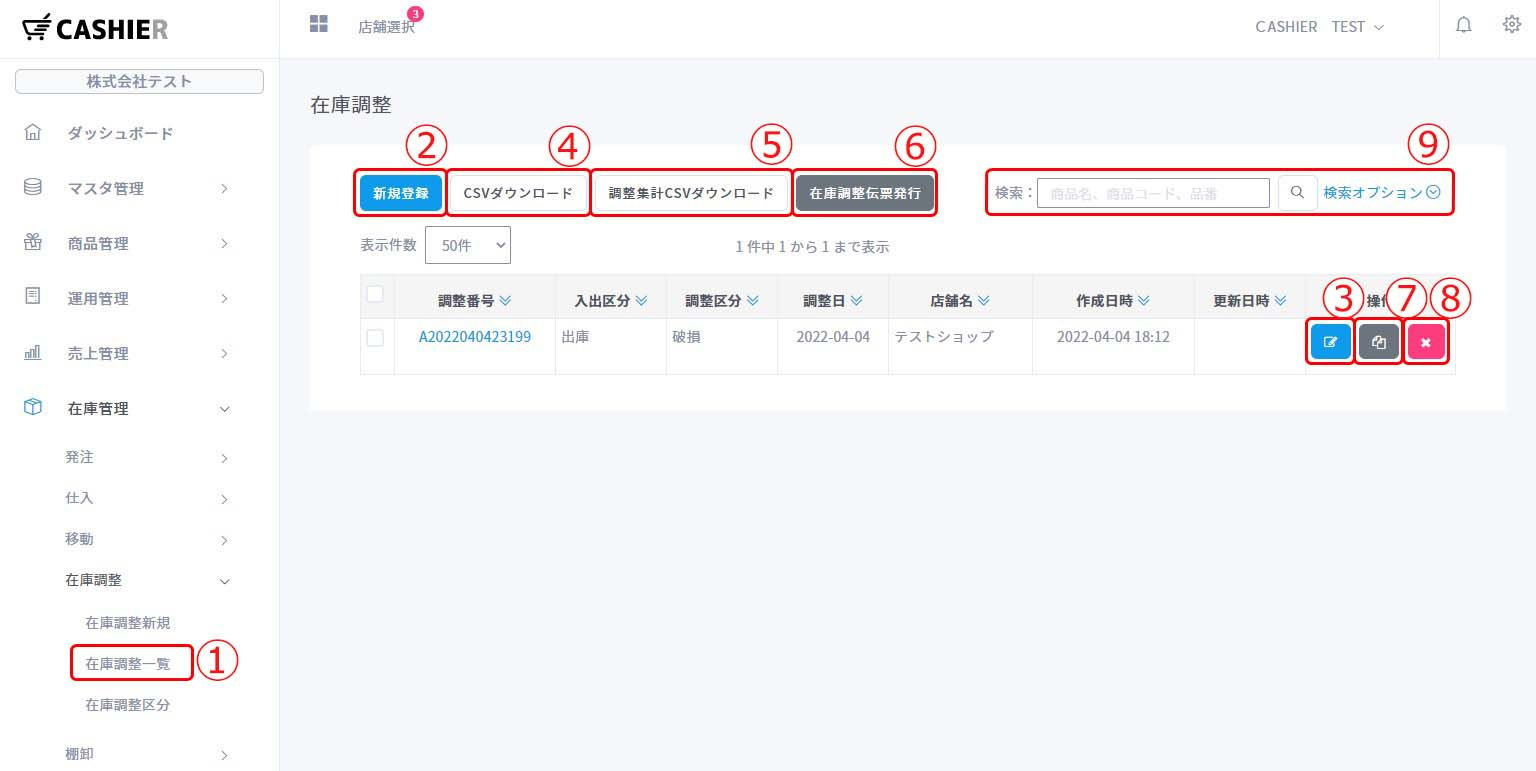
Task: Collapse the 在庫管理 menu chevron
Action: click(x=224, y=408)
